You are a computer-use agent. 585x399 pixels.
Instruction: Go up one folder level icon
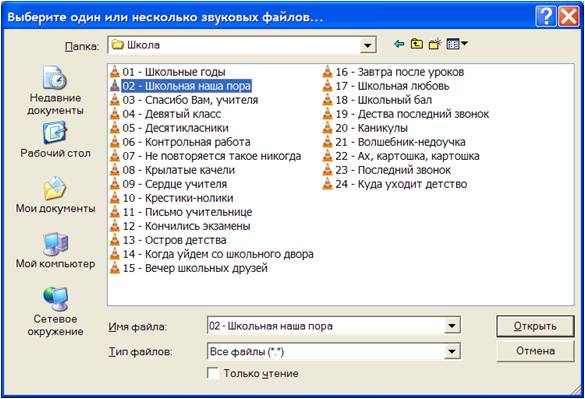416,44
